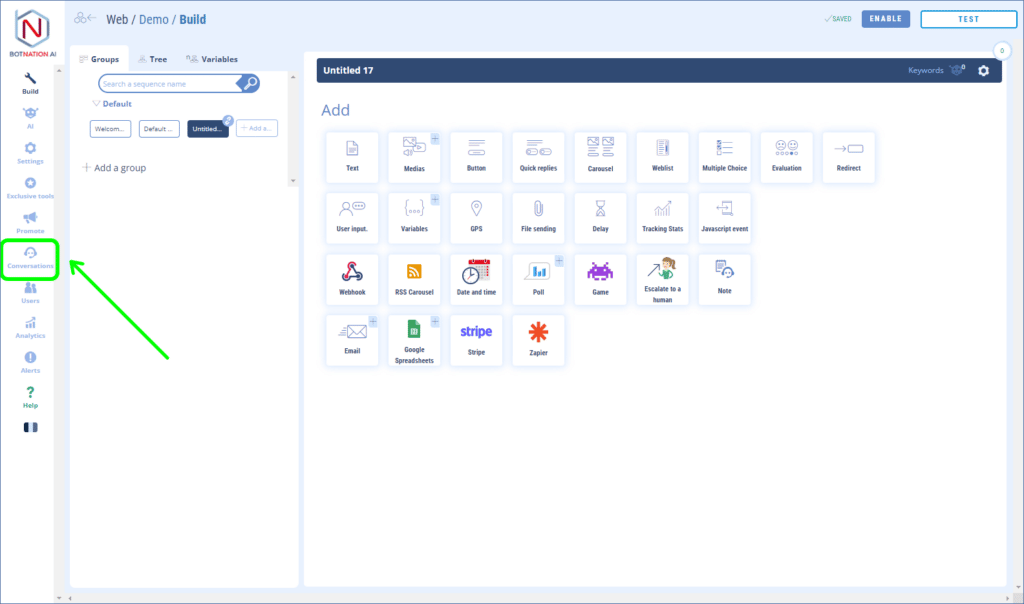
Task: Add a Webhook element
Action: [x=352, y=279]
